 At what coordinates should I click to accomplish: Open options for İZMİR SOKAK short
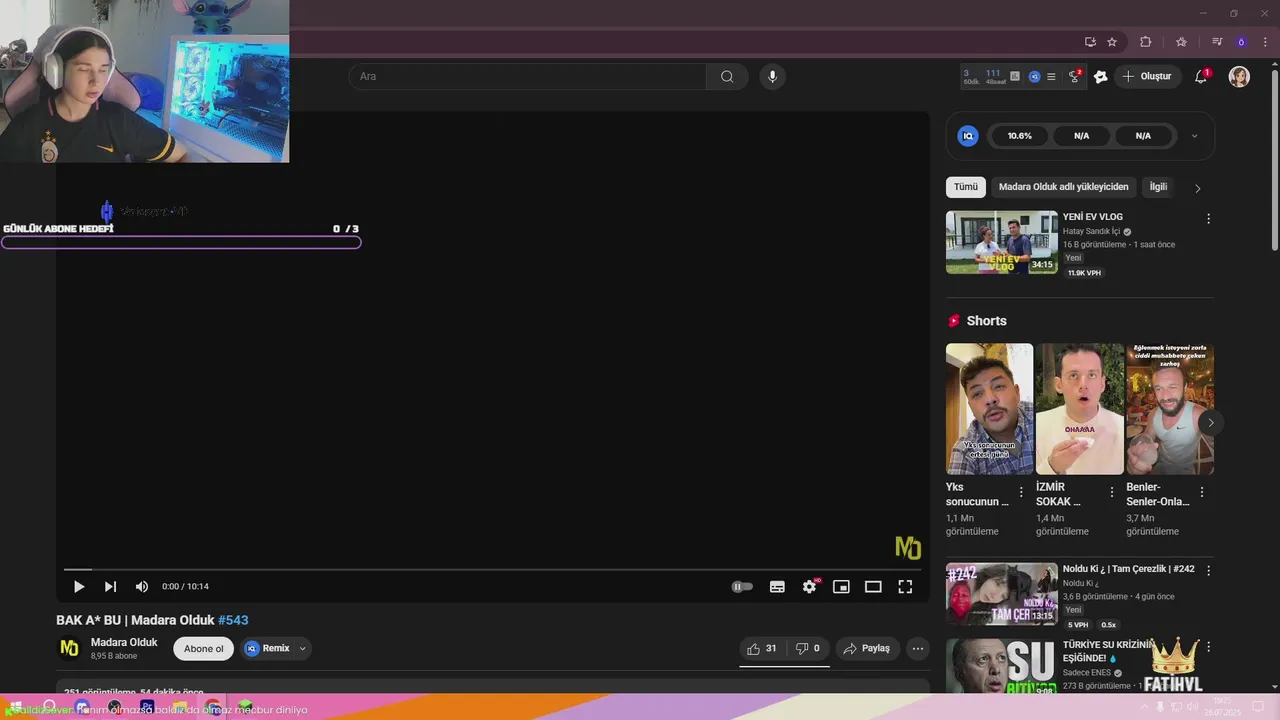1111,492
